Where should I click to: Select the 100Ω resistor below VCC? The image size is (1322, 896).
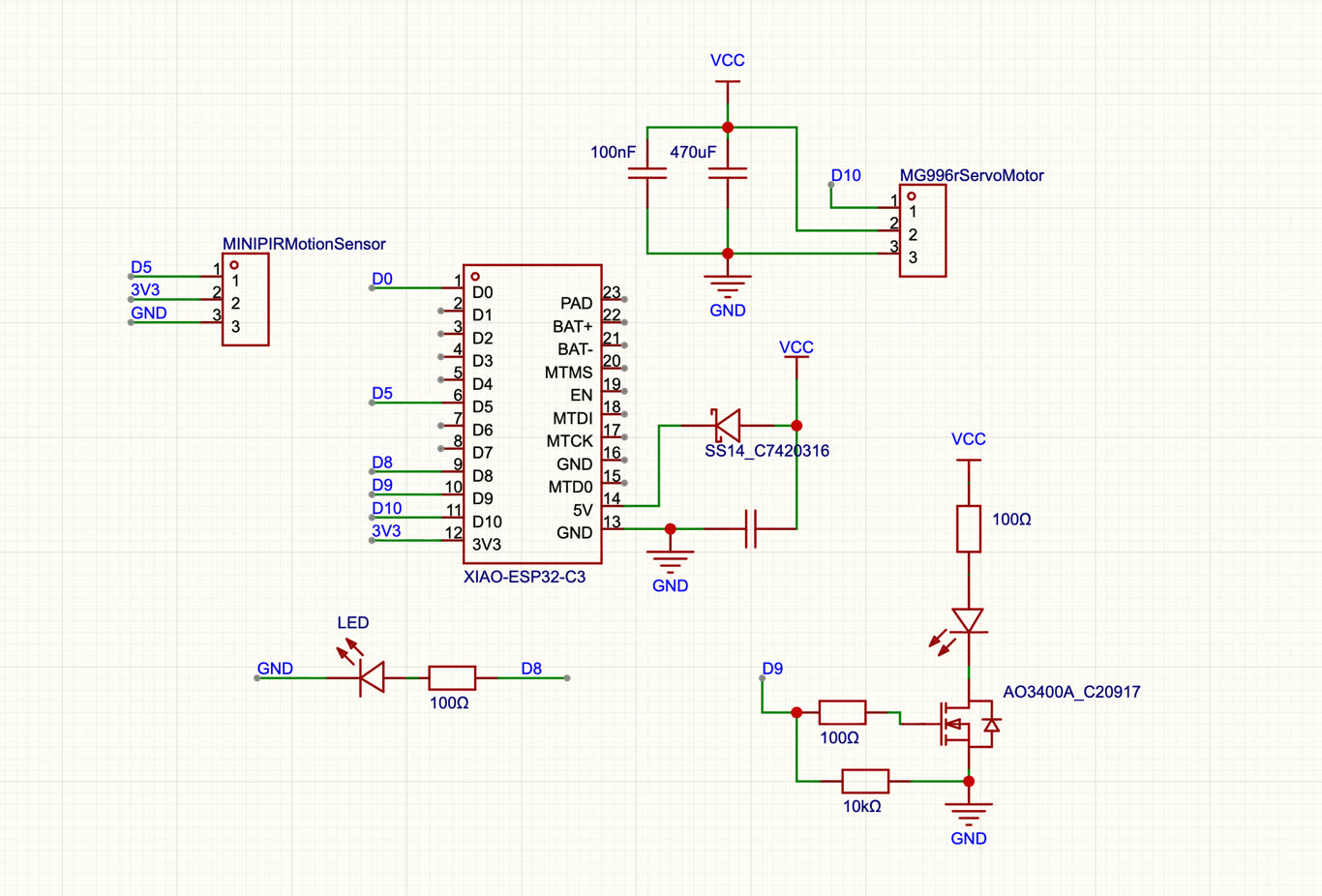969,528
